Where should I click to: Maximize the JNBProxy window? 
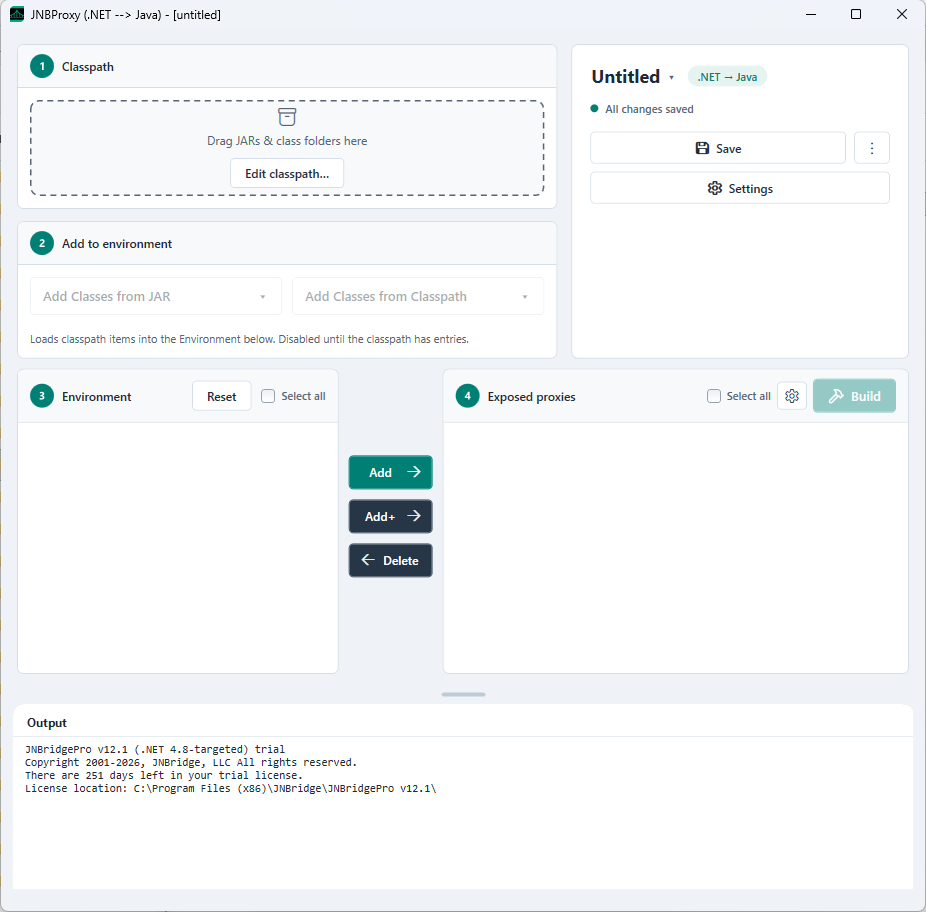[x=855, y=14]
